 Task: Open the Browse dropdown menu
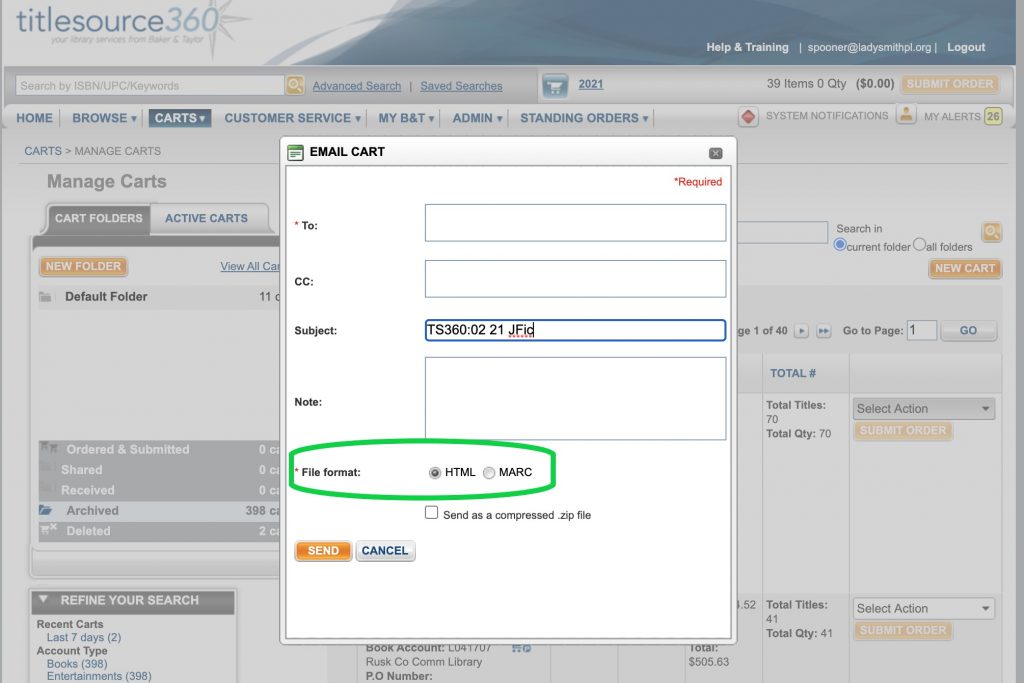click(104, 118)
